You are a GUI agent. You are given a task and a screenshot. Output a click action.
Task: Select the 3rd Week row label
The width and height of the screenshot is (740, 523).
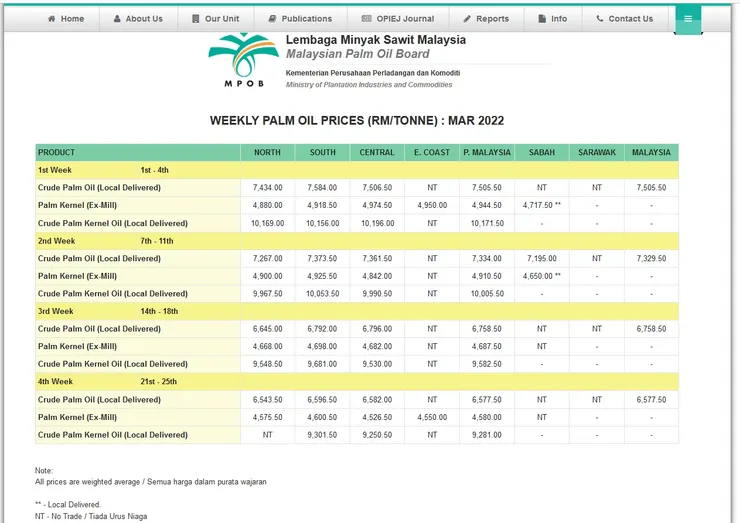coord(56,311)
